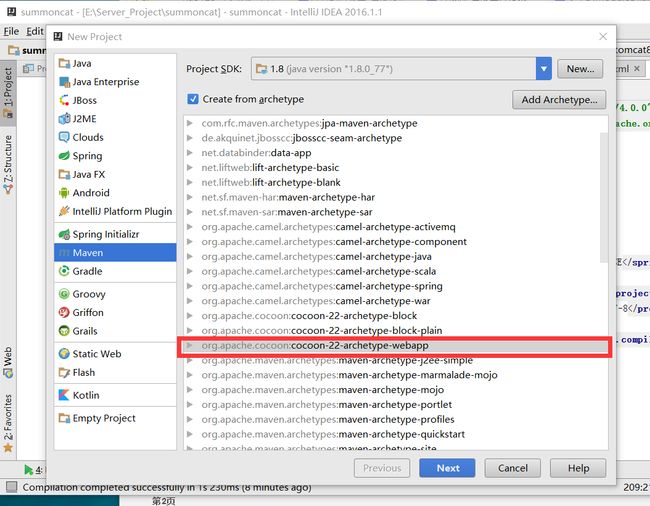
Task: Select the Spring leaf icon
Action: (x=64, y=156)
